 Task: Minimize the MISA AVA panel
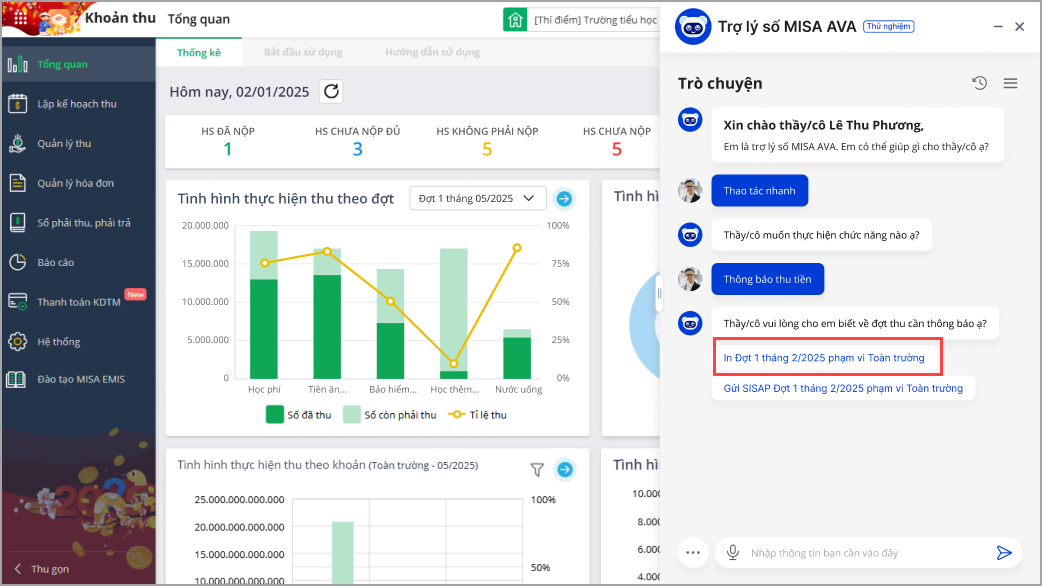pos(997,27)
